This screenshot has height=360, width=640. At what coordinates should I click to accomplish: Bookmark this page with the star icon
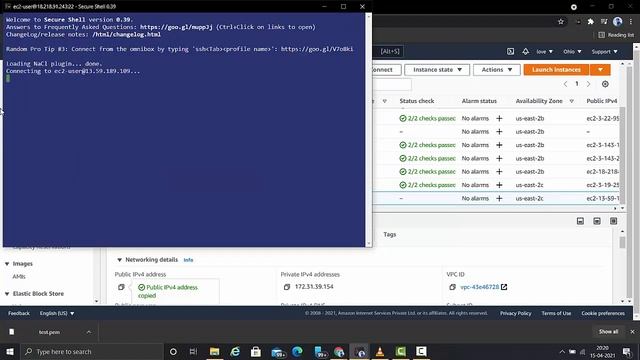click(561, 22)
